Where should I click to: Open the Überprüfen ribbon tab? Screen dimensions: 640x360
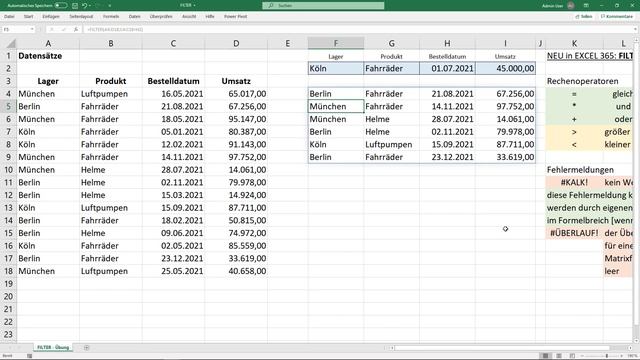tap(161, 16)
